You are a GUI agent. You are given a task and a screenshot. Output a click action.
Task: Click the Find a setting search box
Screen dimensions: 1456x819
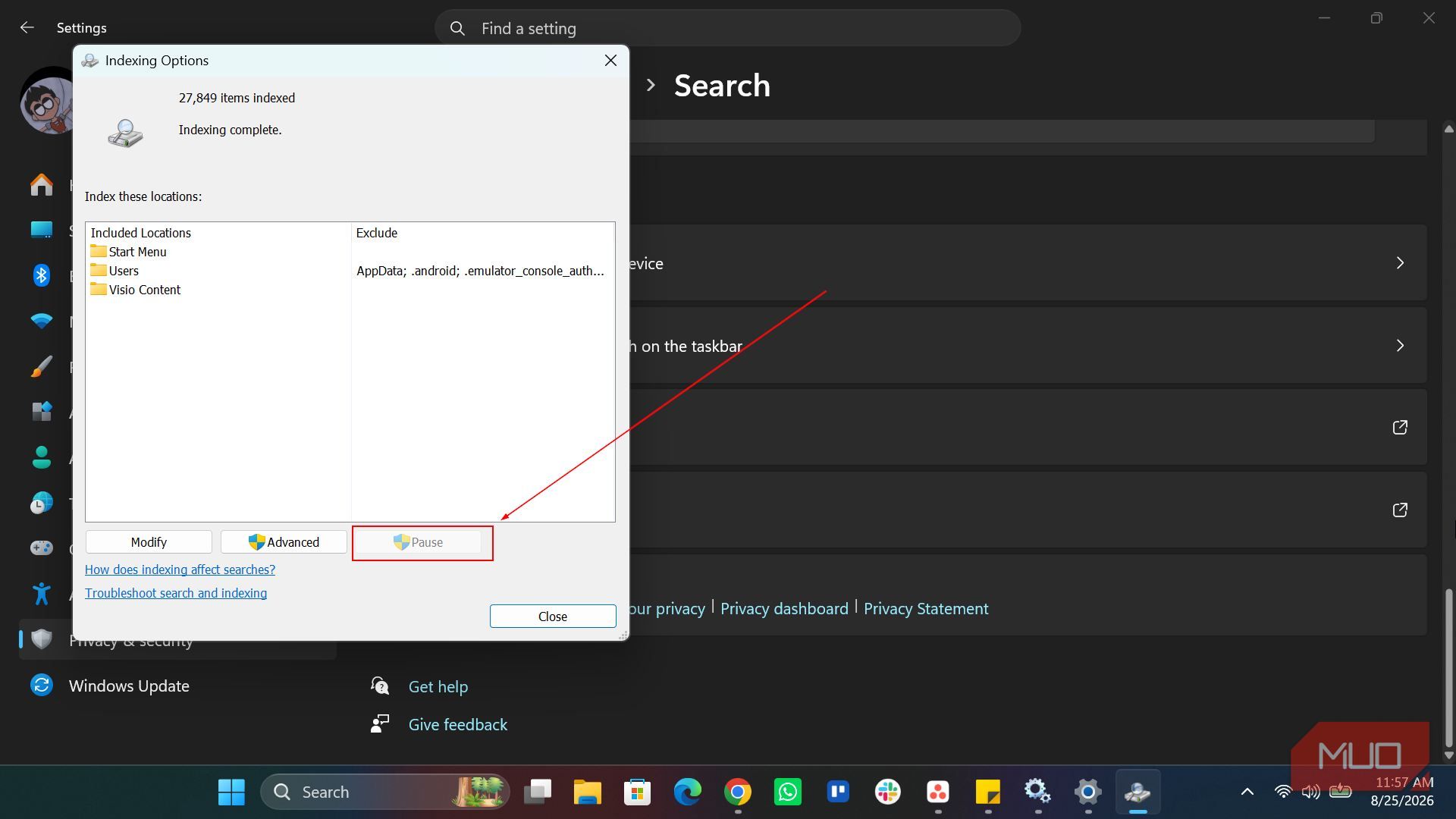tap(728, 28)
